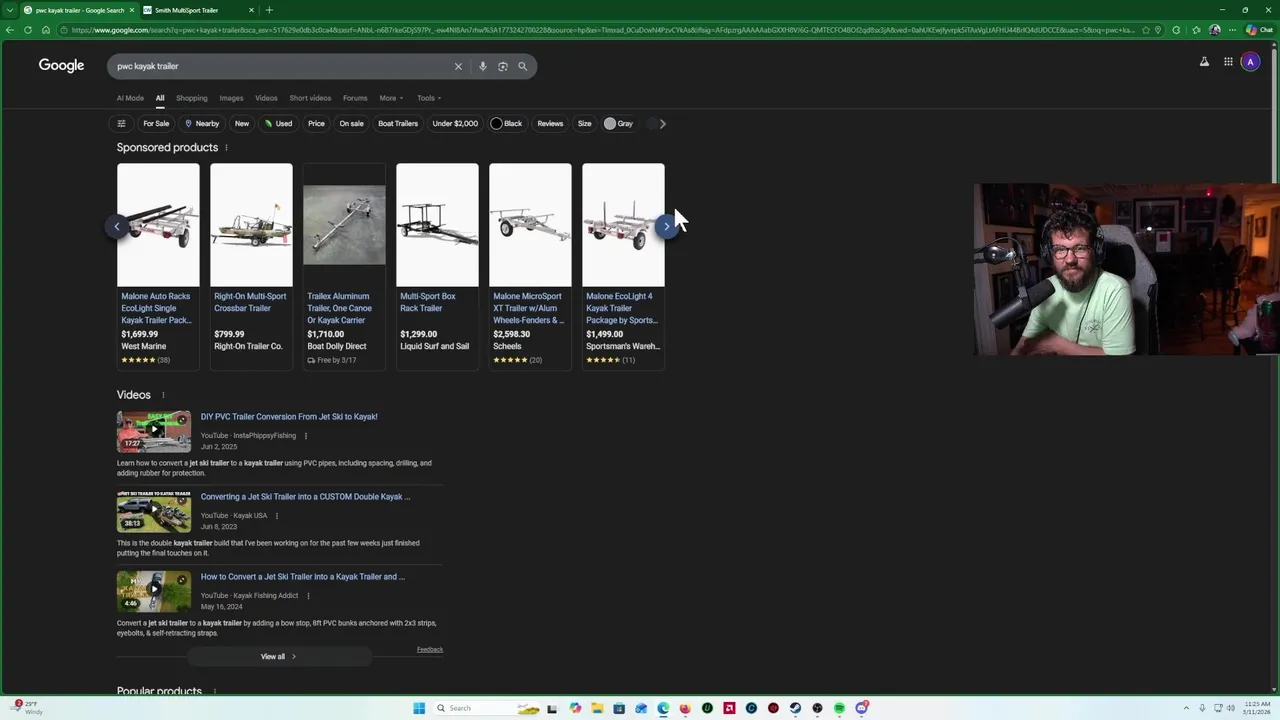
Task: Toggle the Reviews filter chip
Action: [550, 124]
